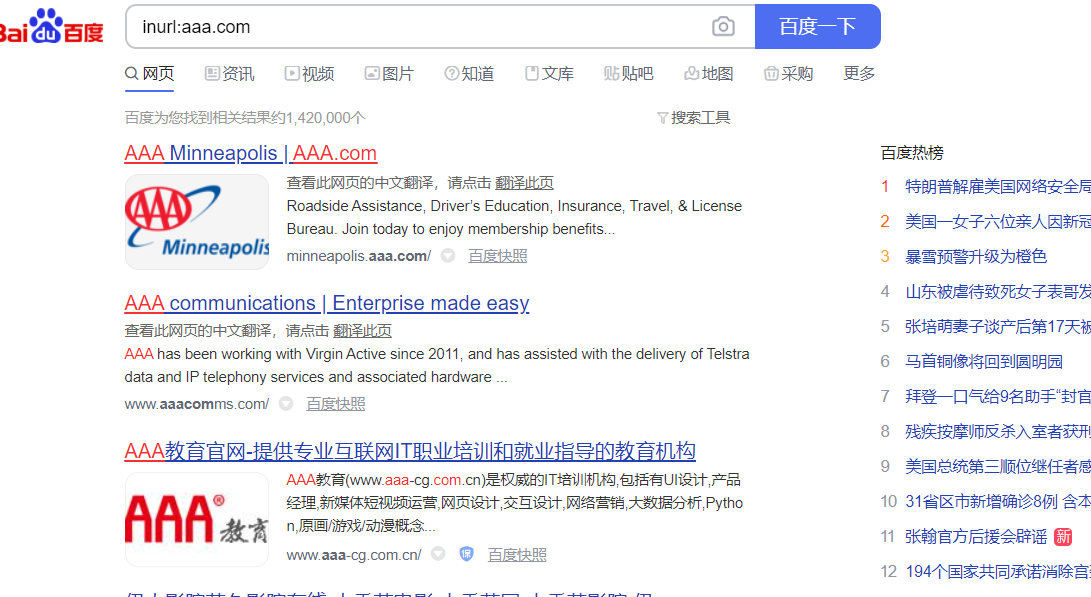This screenshot has width=1091, height=597.
Task: Open AAA communications Enterprise made easy result
Action: tap(327, 303)
